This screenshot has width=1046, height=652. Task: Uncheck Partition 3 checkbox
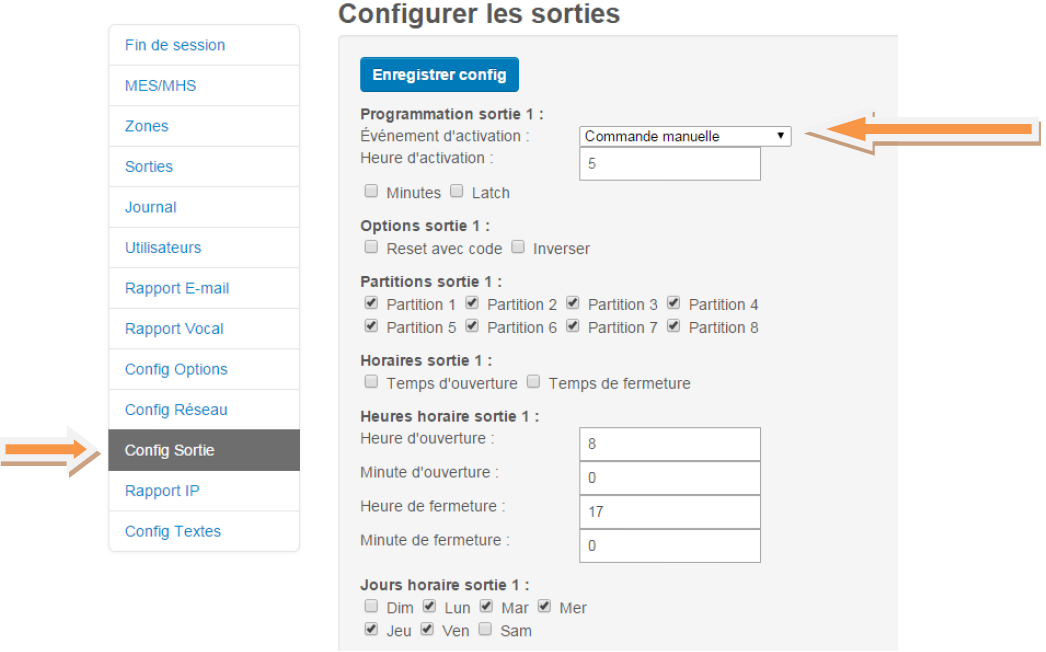572,304
